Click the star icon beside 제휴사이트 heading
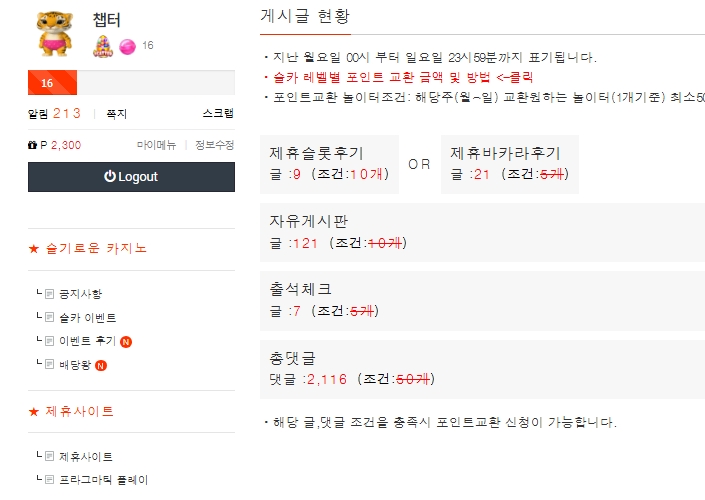 click(x=33, y=411)
